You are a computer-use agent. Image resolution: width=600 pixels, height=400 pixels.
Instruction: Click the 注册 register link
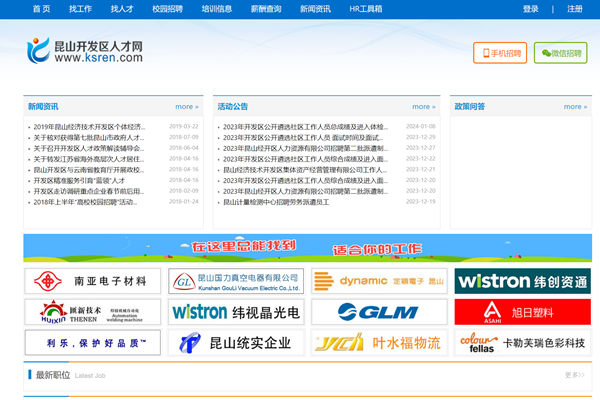coord(575,9)
